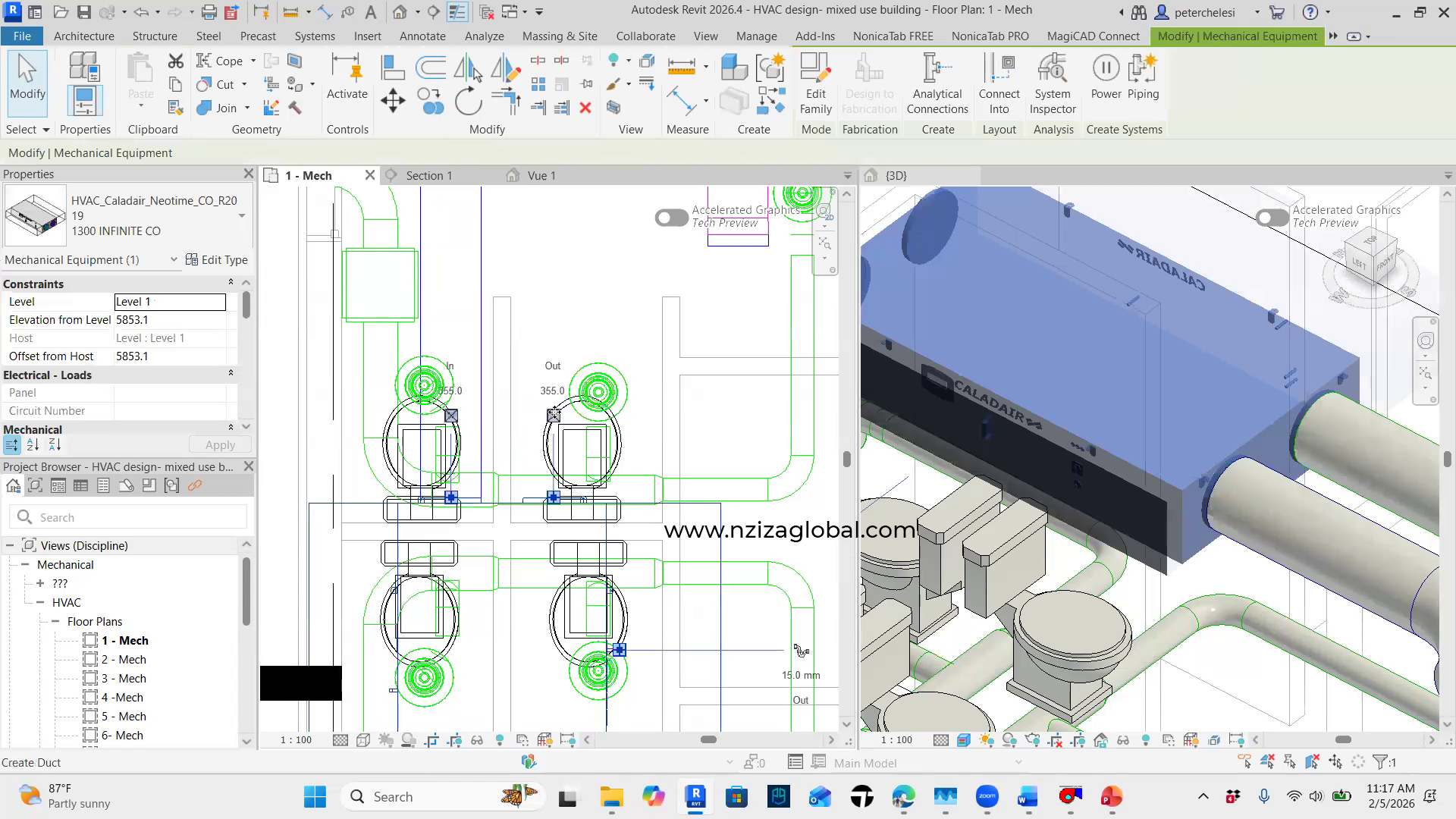Viewport: 1456px width, 819px height.
Task: Collapse the Electrical - Loads section
Action: click(231, 374)
